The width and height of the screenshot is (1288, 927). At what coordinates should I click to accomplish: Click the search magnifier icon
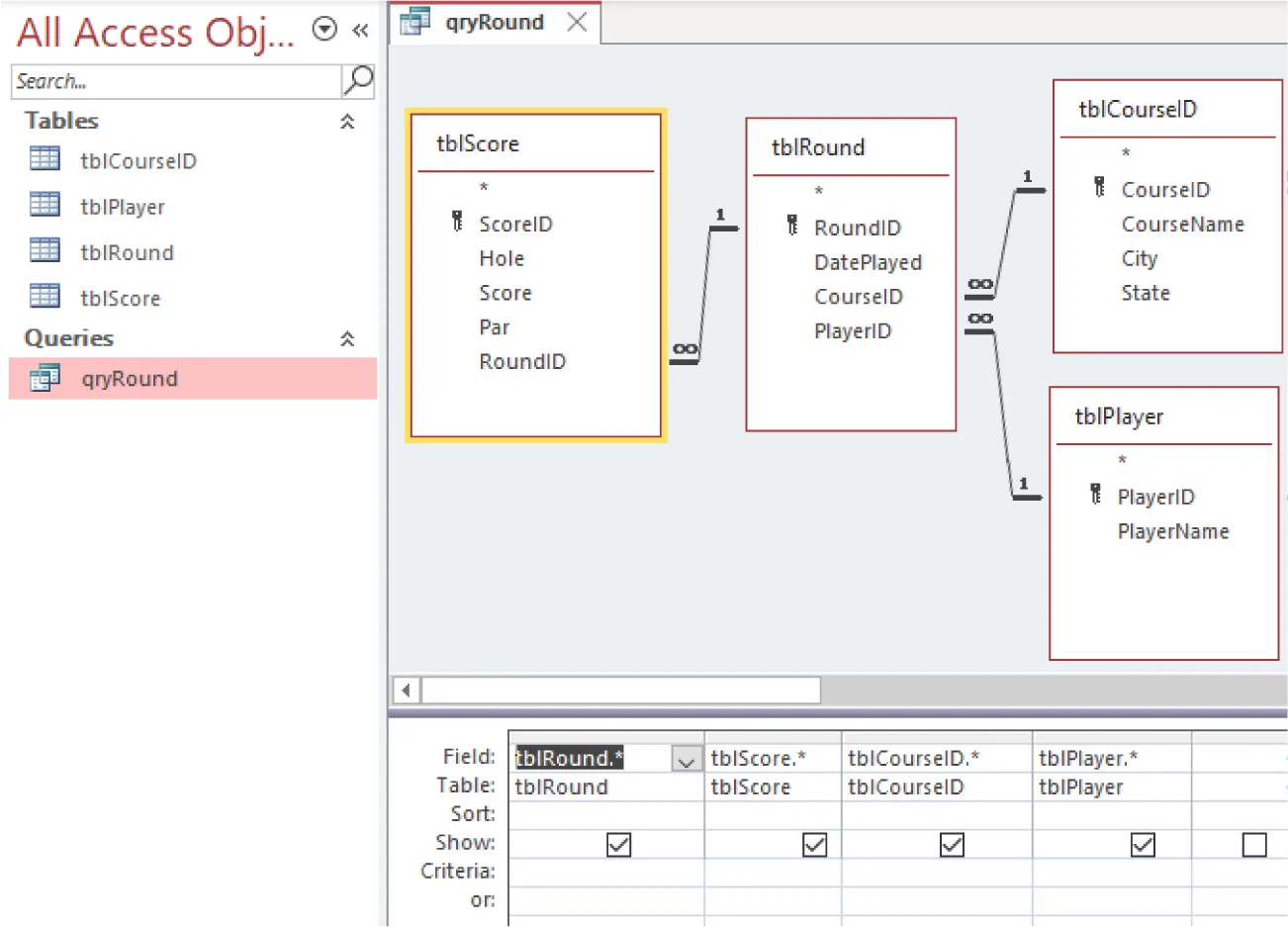(359, 81)
